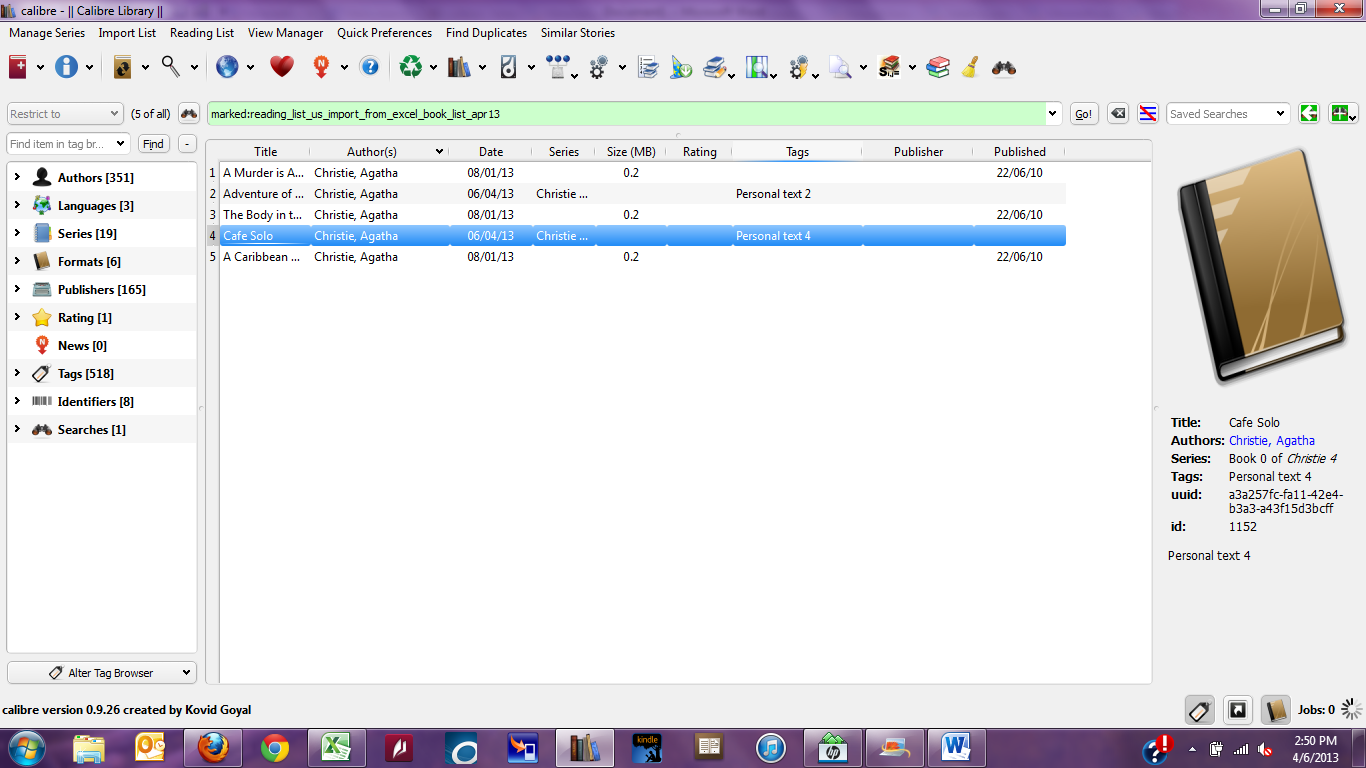The image size is (1366, 768).
Task: Click the broom clean-up icon
Action: pyautogui.click(x=970, y=67)
